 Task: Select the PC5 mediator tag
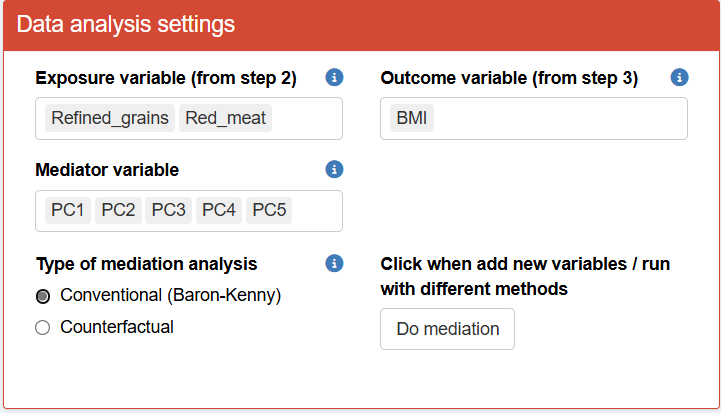(269, 210)
